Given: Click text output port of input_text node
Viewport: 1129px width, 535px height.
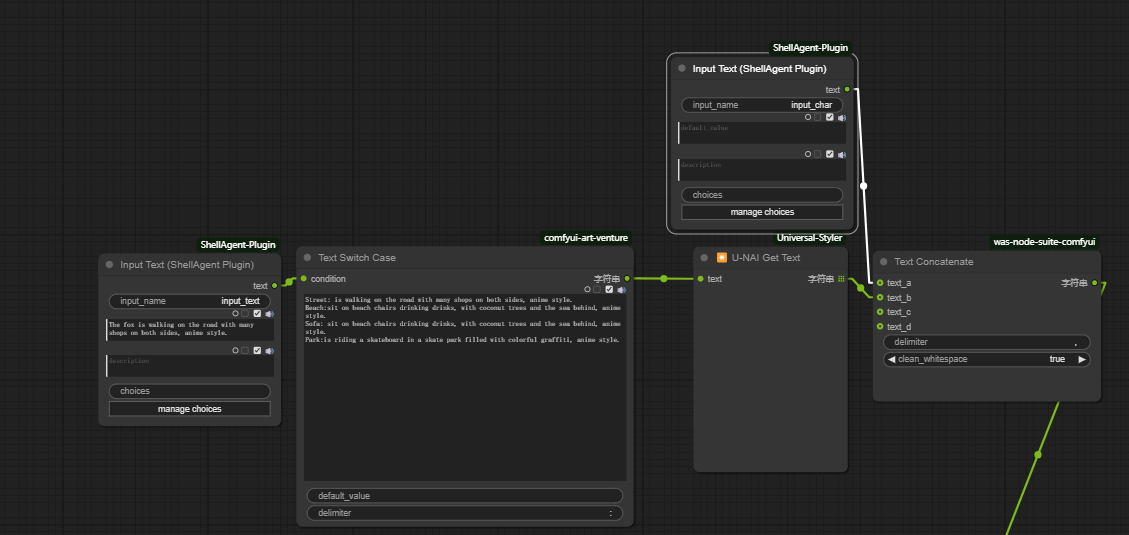Looking at the screenshot, I should 274,286.
